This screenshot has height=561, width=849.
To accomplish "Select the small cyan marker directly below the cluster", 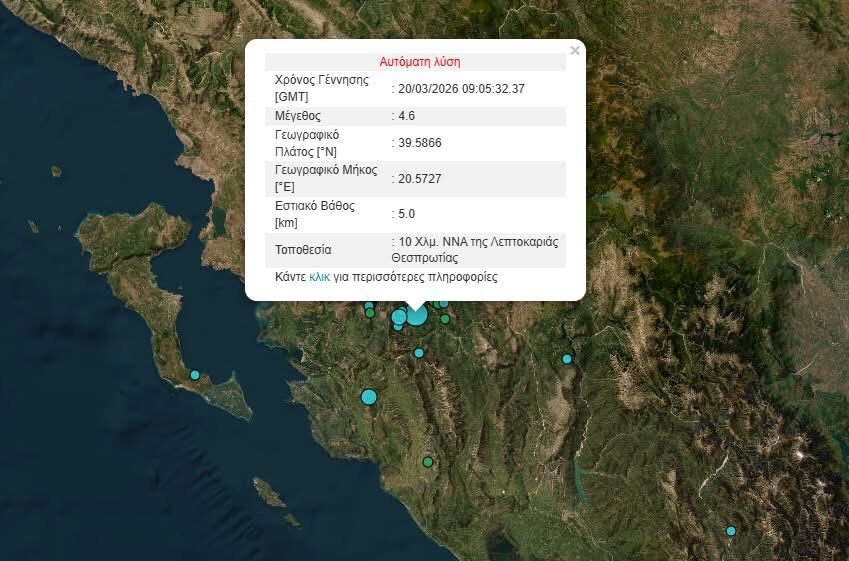I will (419, 352).
